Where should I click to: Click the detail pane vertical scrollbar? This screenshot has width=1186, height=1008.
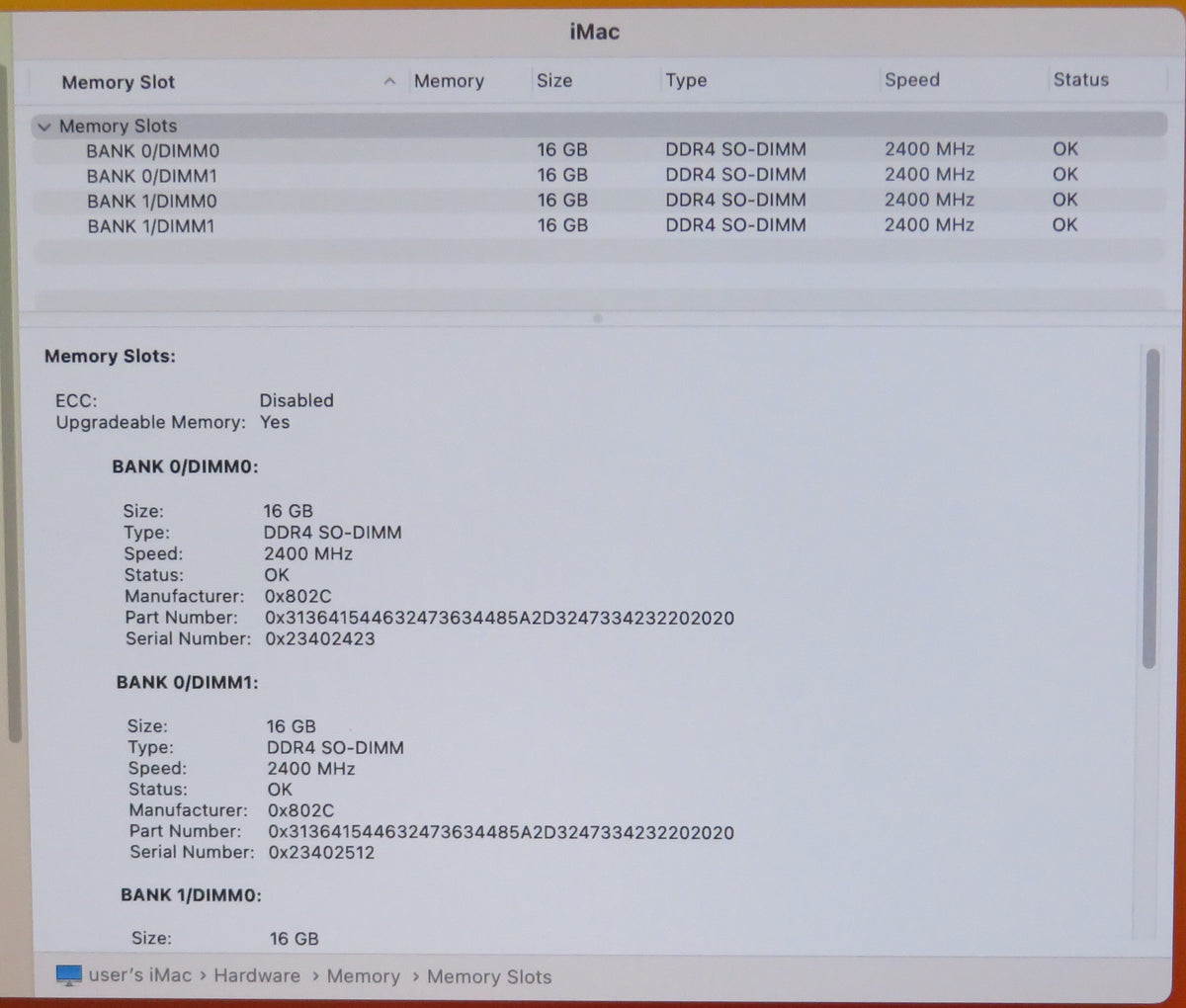(x=1150, y=509)
